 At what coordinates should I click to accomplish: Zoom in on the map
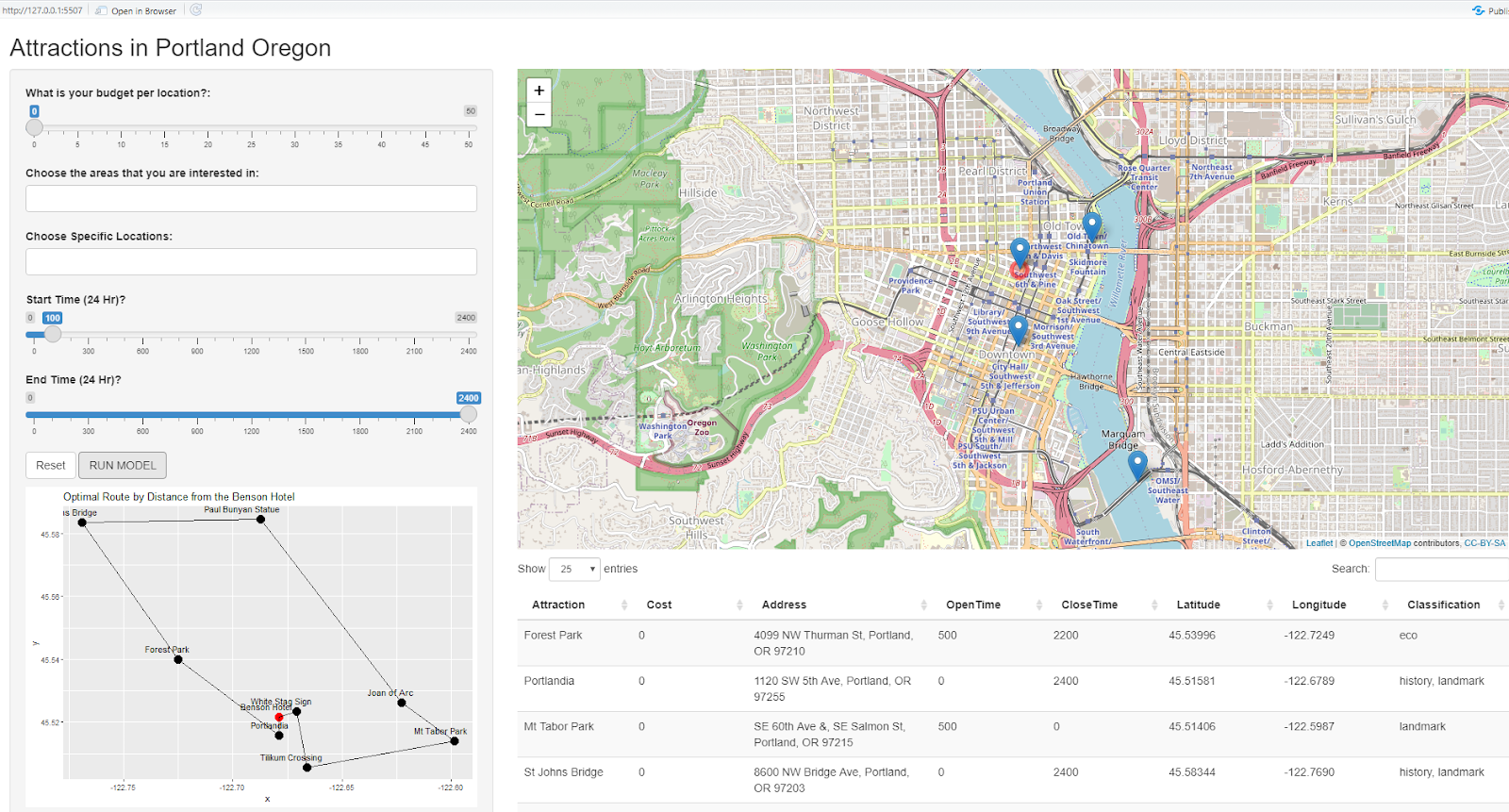[x=539, y=91]
